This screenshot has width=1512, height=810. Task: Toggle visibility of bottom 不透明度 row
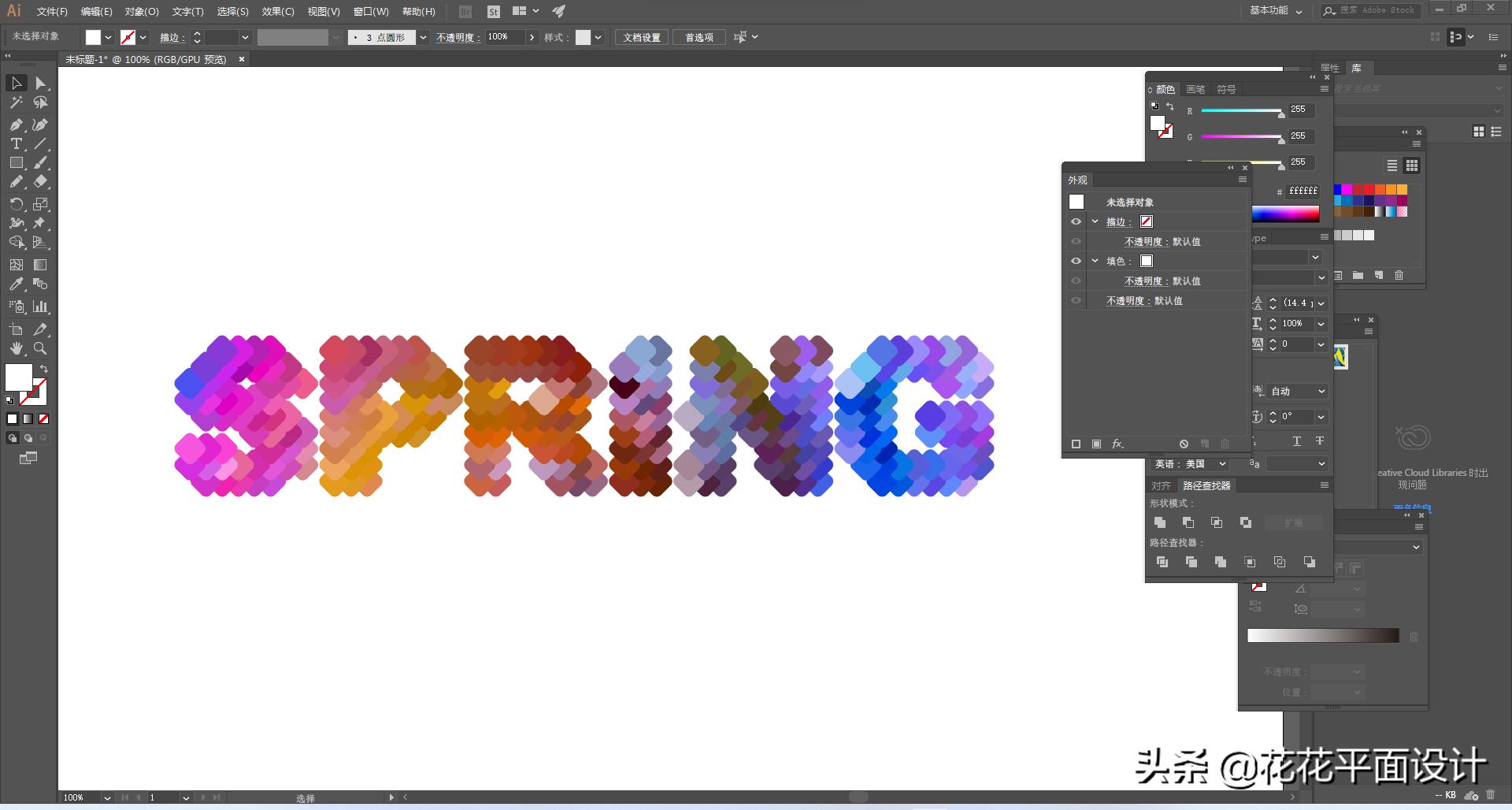(x=1076, y=301)
